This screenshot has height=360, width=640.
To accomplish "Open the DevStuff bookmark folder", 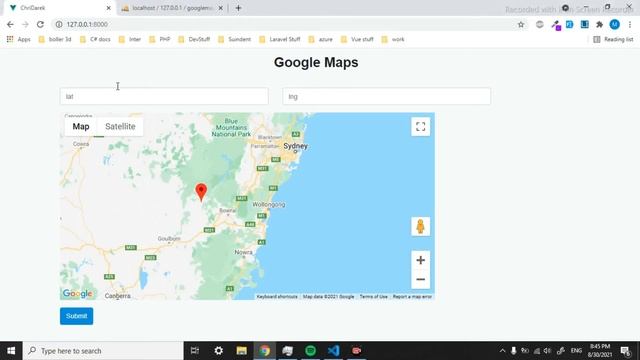I will (194, 39).
